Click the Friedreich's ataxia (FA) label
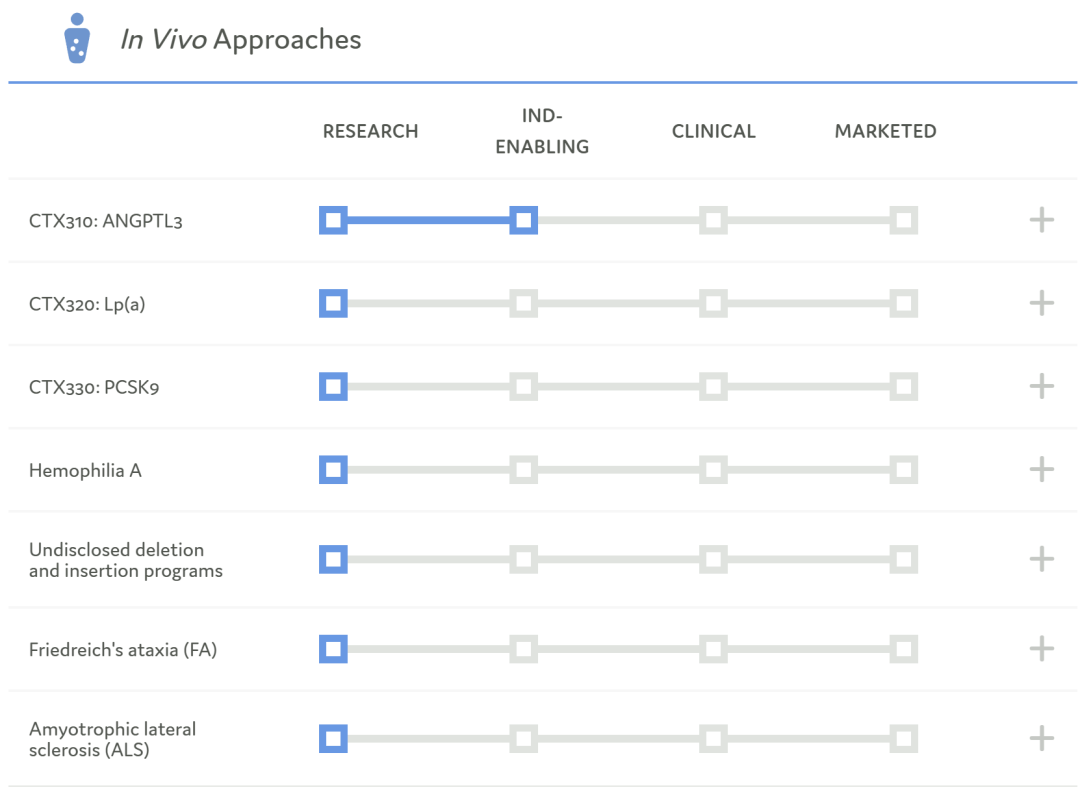This screenshot has height=792, width=1080. pyautogui.click(x=123, y=650)
